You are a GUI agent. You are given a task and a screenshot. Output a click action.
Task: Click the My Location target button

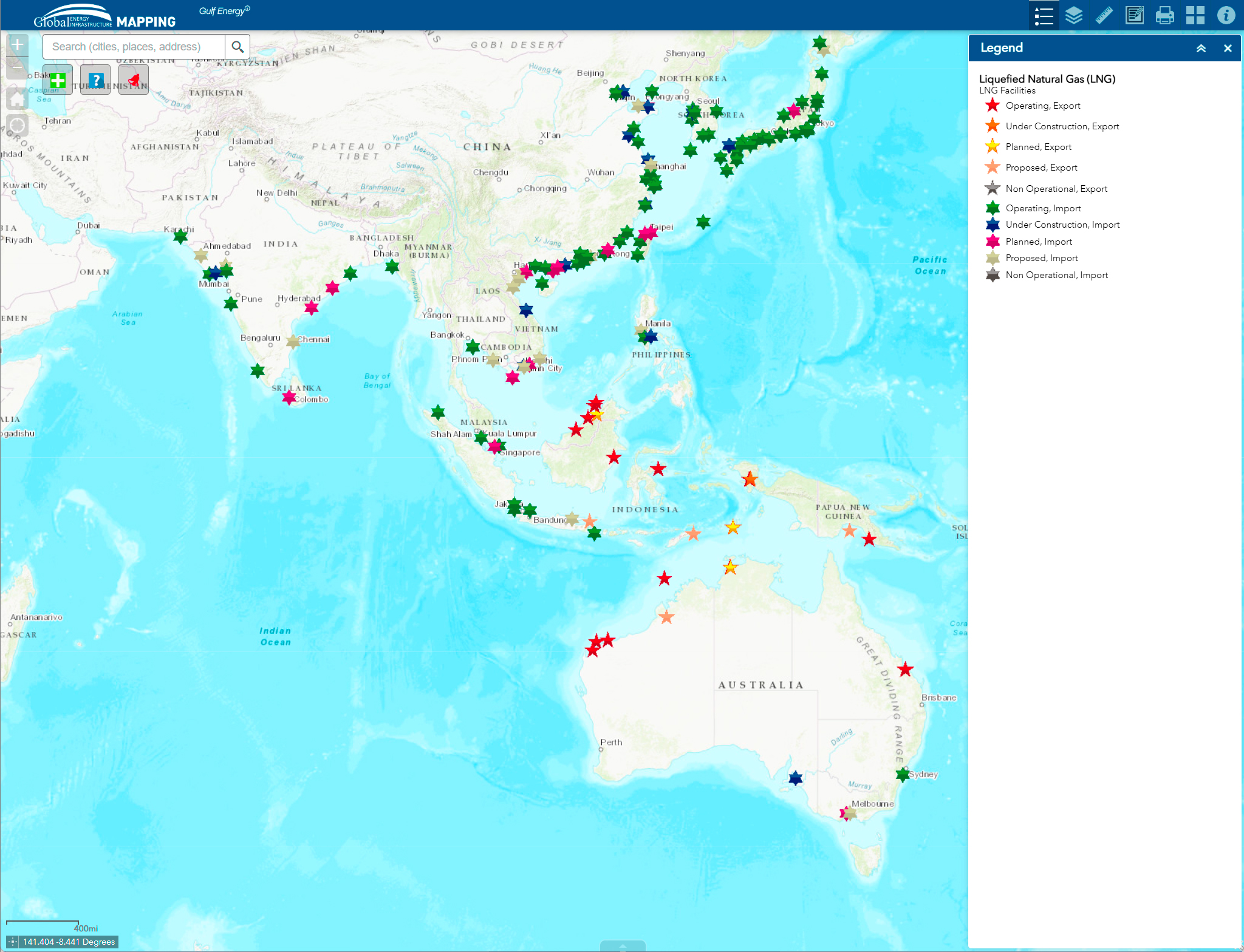click(x=18, y=126)
